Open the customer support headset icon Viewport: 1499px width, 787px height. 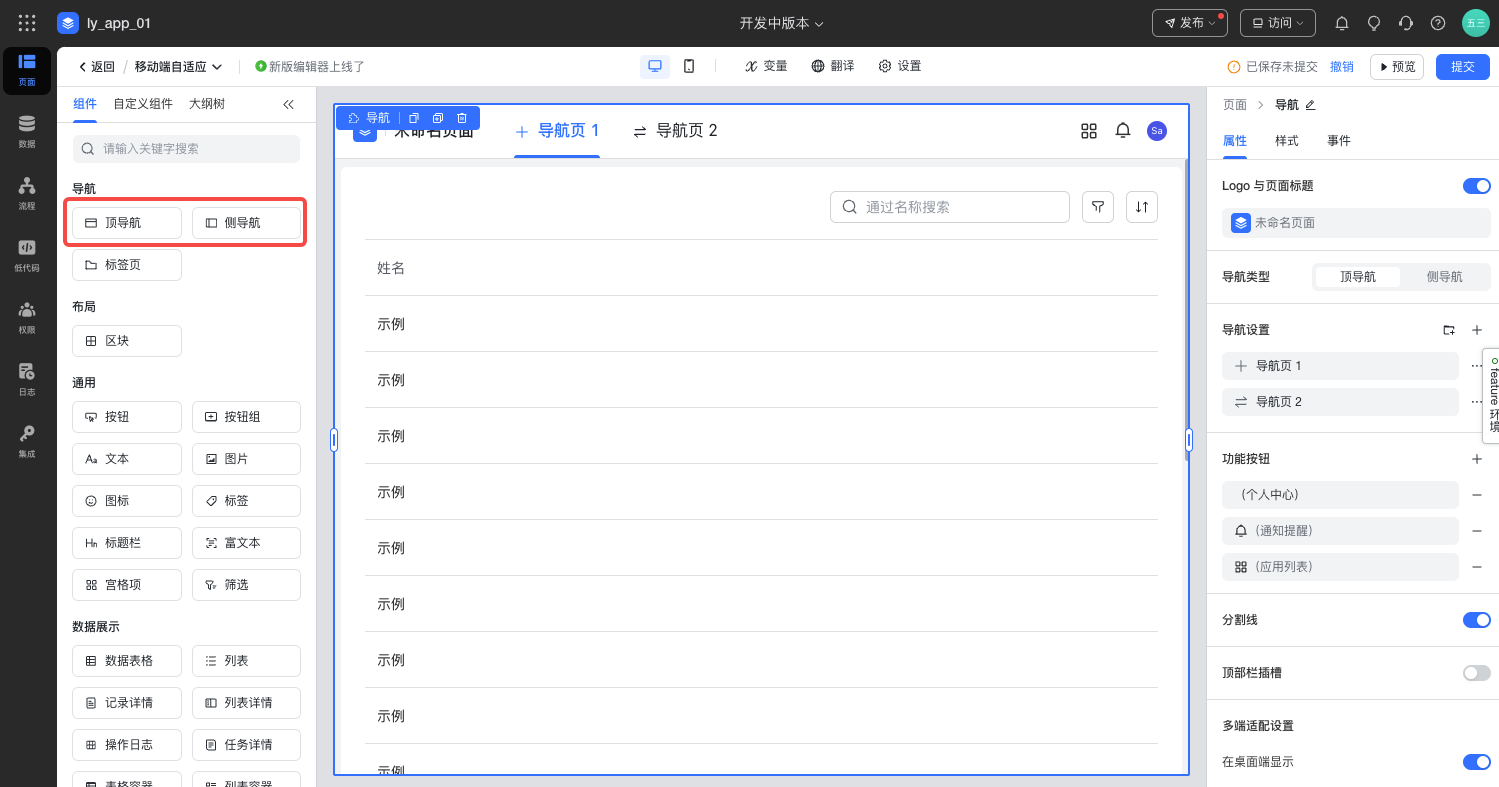coord(1406,23)
